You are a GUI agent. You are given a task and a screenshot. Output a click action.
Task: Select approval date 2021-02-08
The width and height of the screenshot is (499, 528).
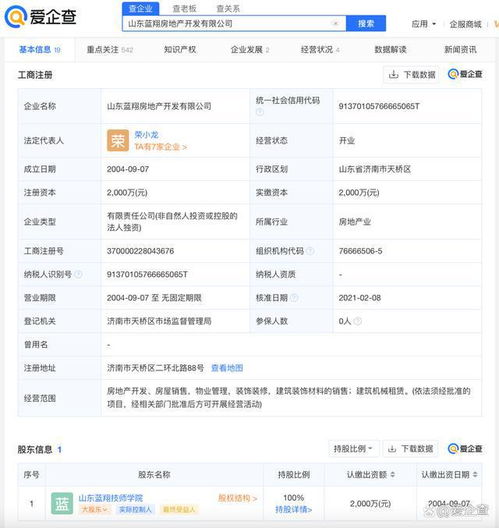point(360,298)
